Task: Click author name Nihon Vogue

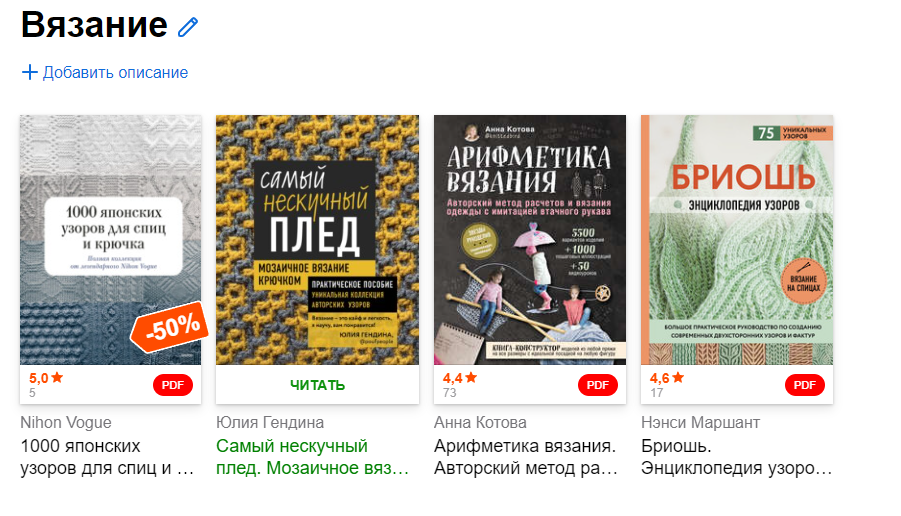Action: point(66,422)
